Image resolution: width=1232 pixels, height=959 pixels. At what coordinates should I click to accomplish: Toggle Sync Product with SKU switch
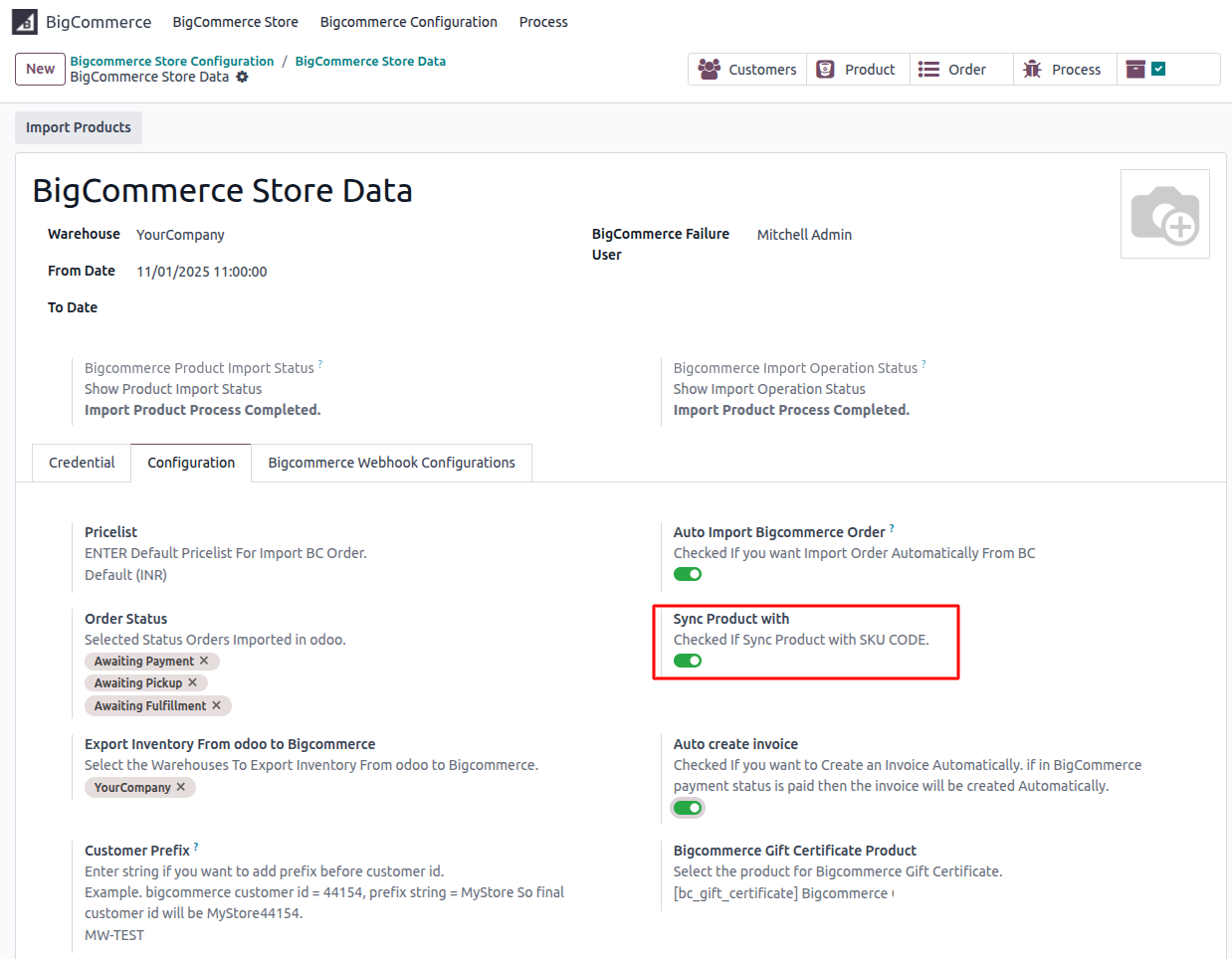688,661
